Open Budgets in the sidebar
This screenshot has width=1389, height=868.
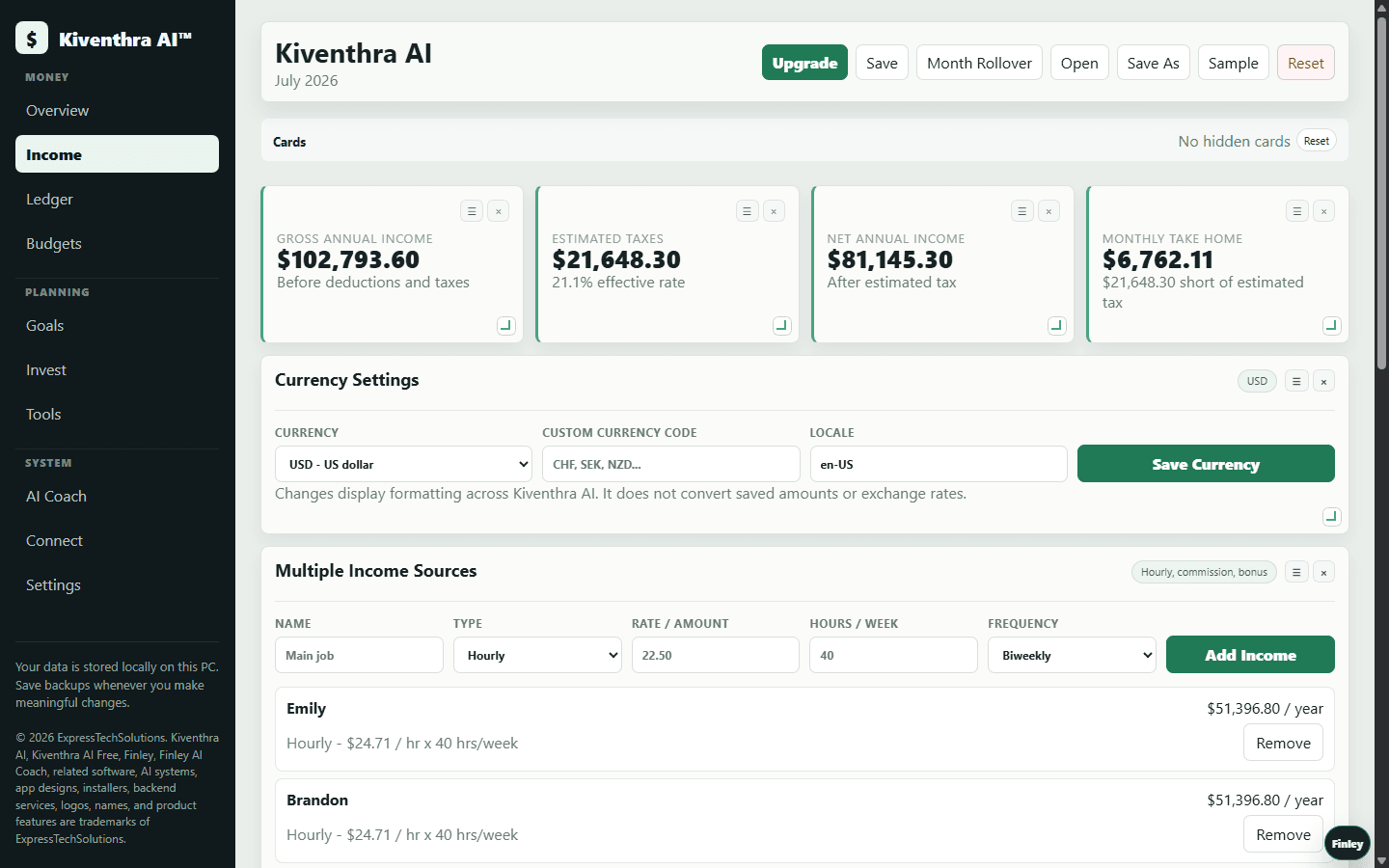tap(117, 243)
